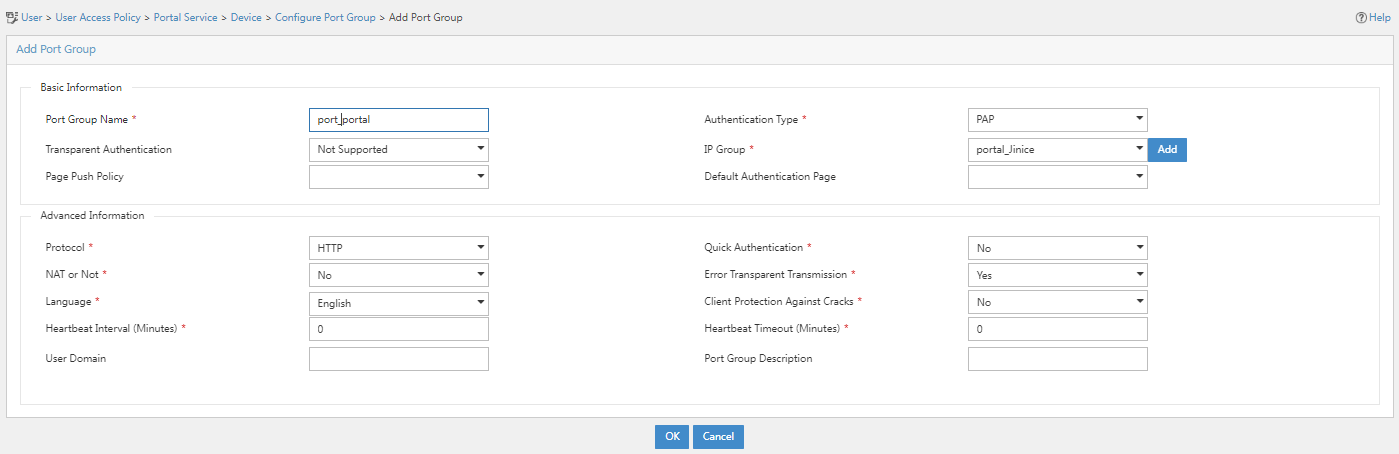
Task: Navigate to Configure Port Group breadcrumb
Action: pyautogui.click(x=325, y=18)
